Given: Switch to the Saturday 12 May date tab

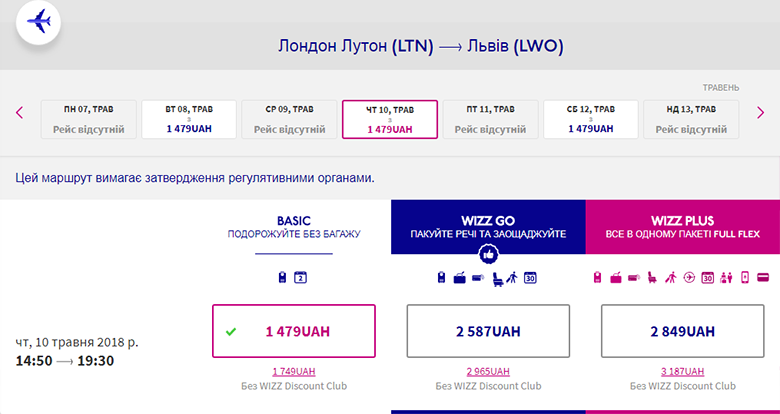Looking at the screenshot, I should (590, 119).
